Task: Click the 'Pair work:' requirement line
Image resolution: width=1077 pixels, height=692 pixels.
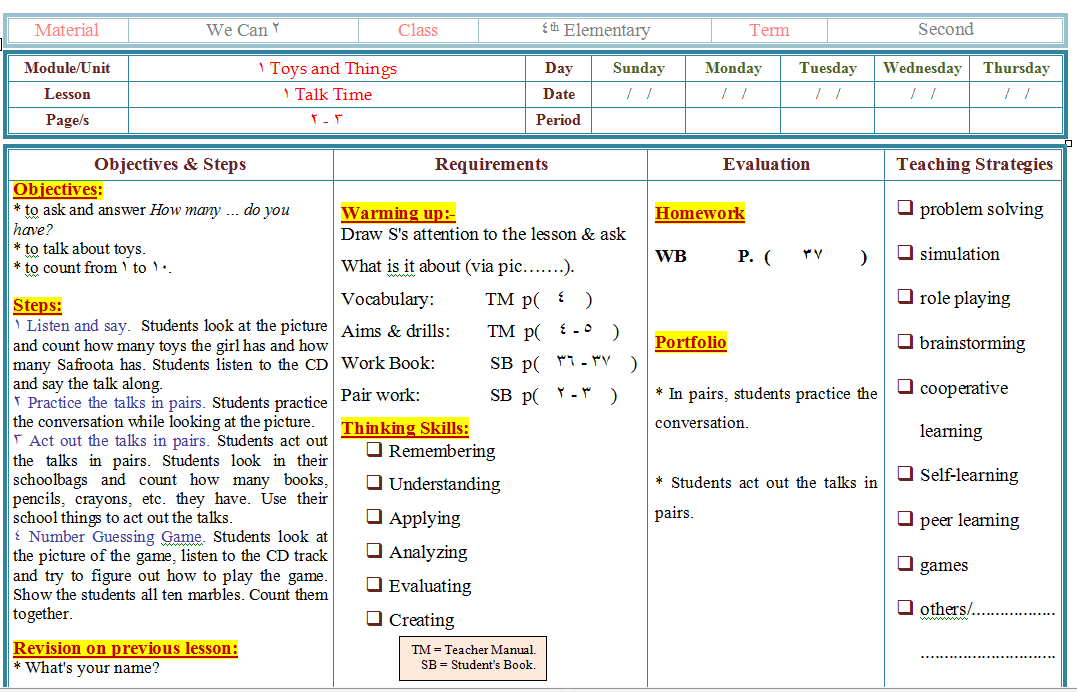Action: click(479, 395)
